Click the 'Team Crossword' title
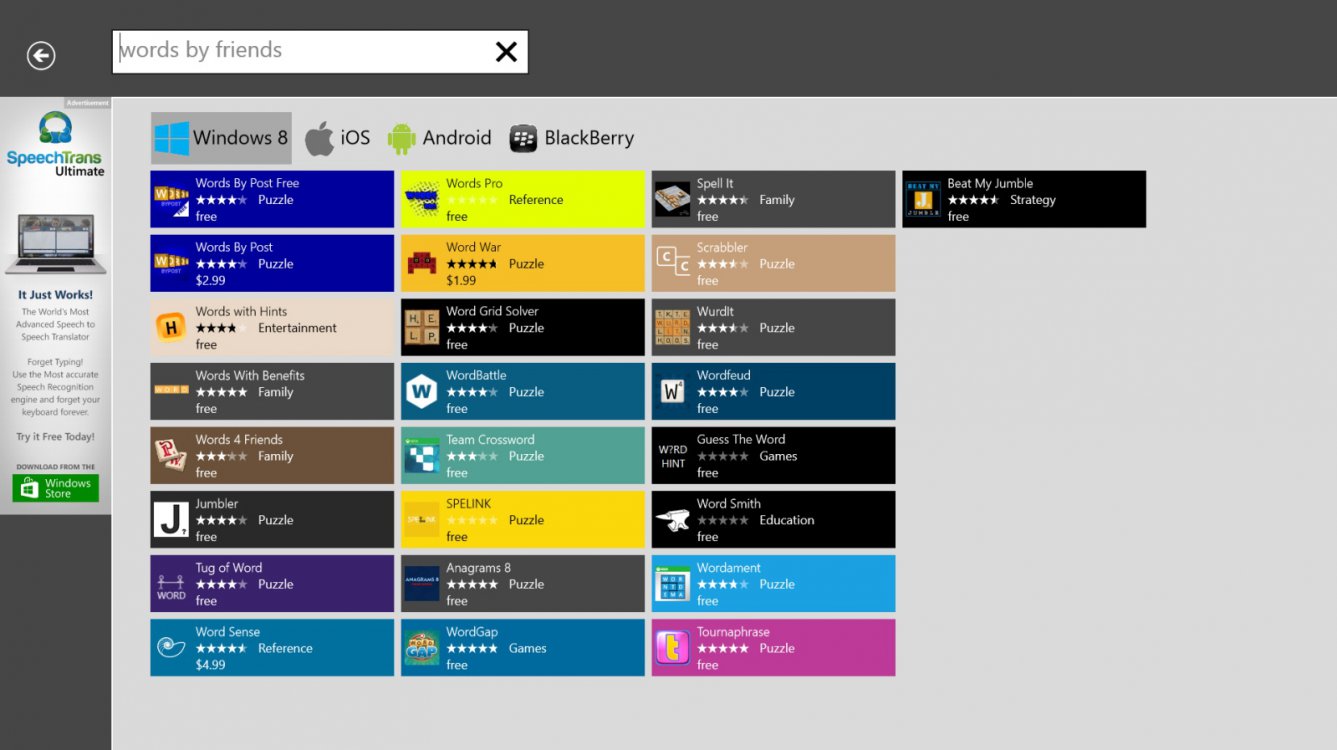 (490, 439)
